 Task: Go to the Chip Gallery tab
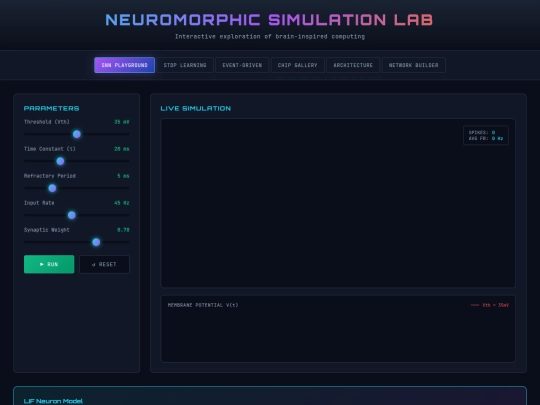click(298, 65)
